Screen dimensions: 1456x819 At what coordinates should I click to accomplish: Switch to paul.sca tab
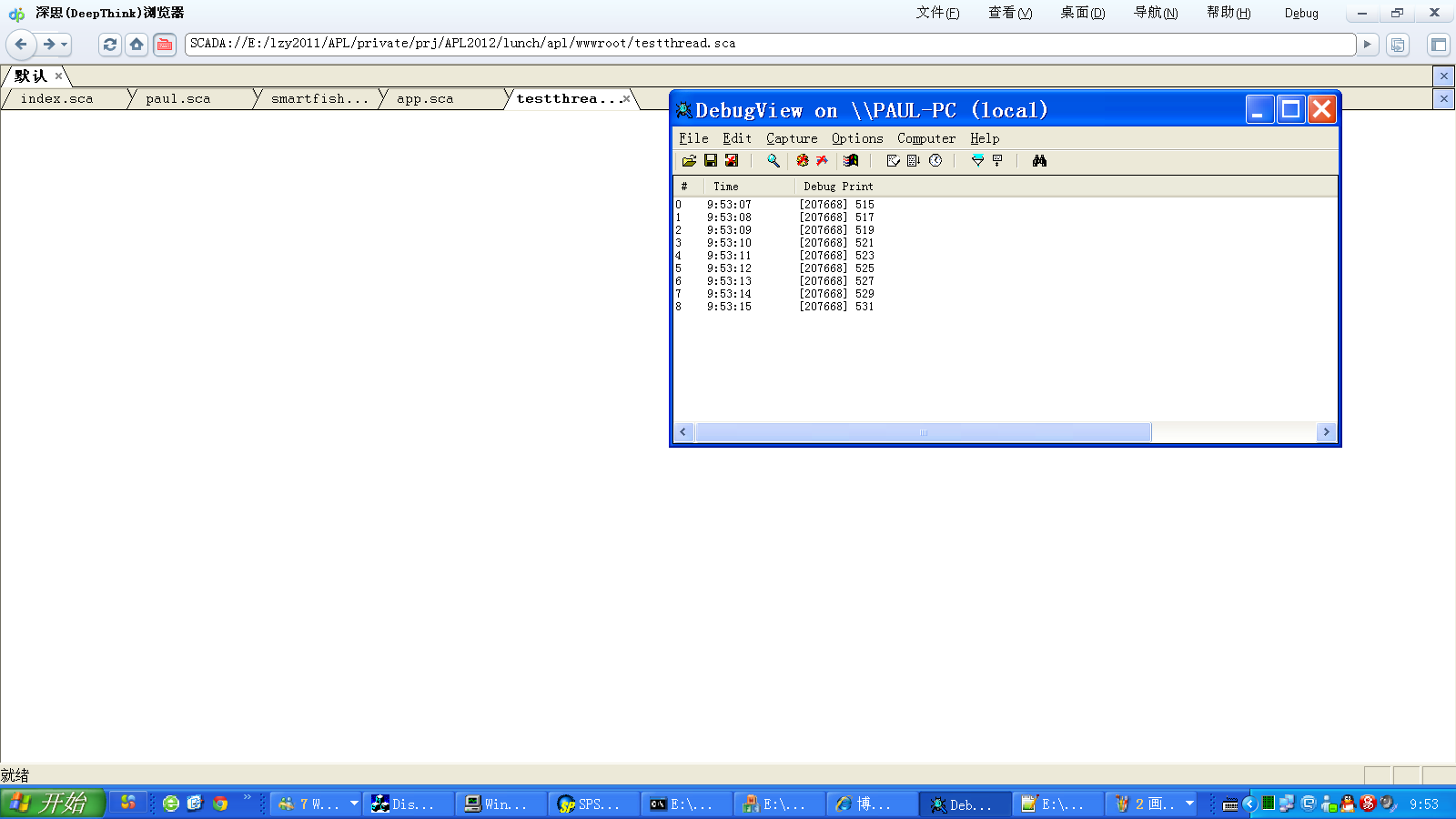click(189, 98)
